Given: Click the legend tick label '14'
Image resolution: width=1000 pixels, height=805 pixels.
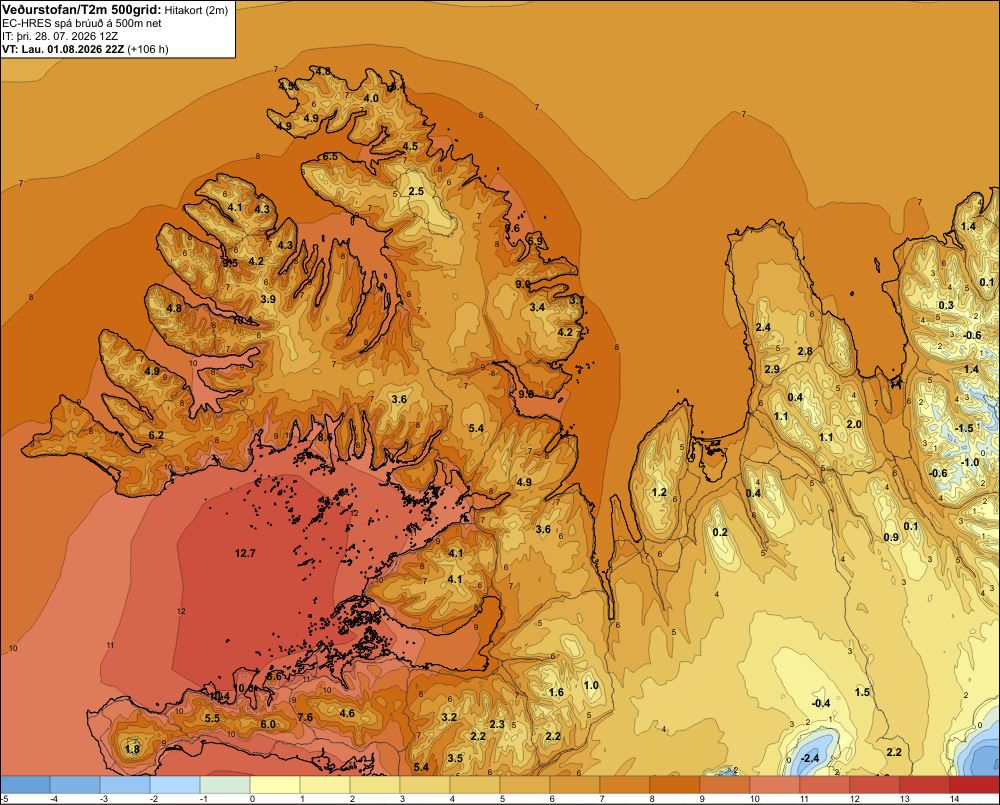Looking at the screenshot, I should (955, 799).
